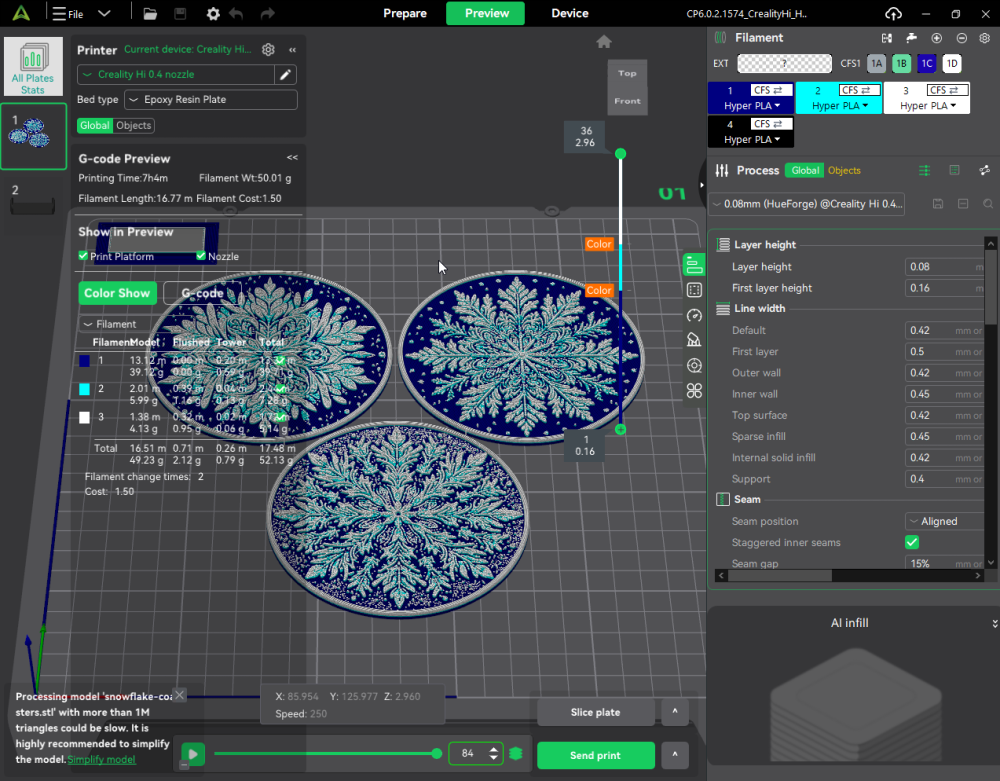Open filament 4 Hyper PLA dropdown
Viewport: 1000px width, 781px height.
click(751, 140)
